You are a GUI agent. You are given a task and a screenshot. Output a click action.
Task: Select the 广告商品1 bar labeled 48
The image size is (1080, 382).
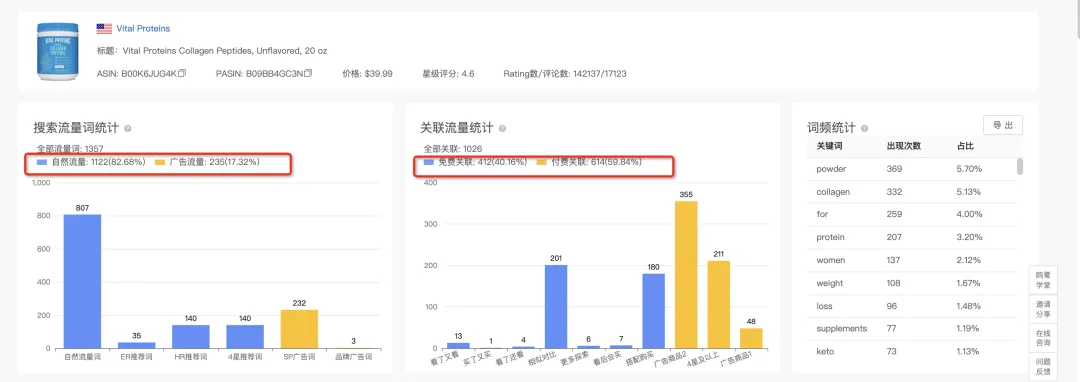(x=751, y=338)
